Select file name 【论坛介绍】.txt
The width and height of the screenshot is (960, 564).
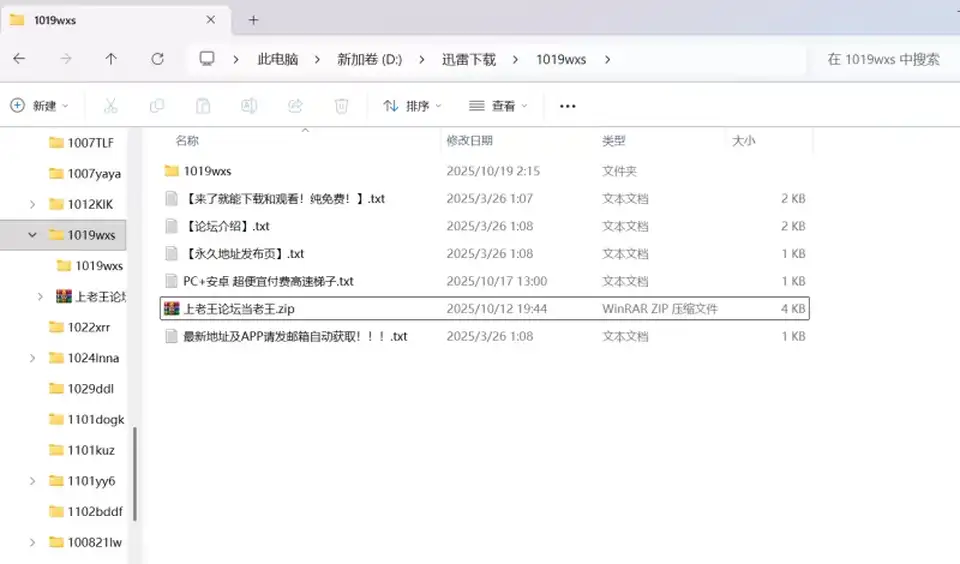(x=227, y=226)
